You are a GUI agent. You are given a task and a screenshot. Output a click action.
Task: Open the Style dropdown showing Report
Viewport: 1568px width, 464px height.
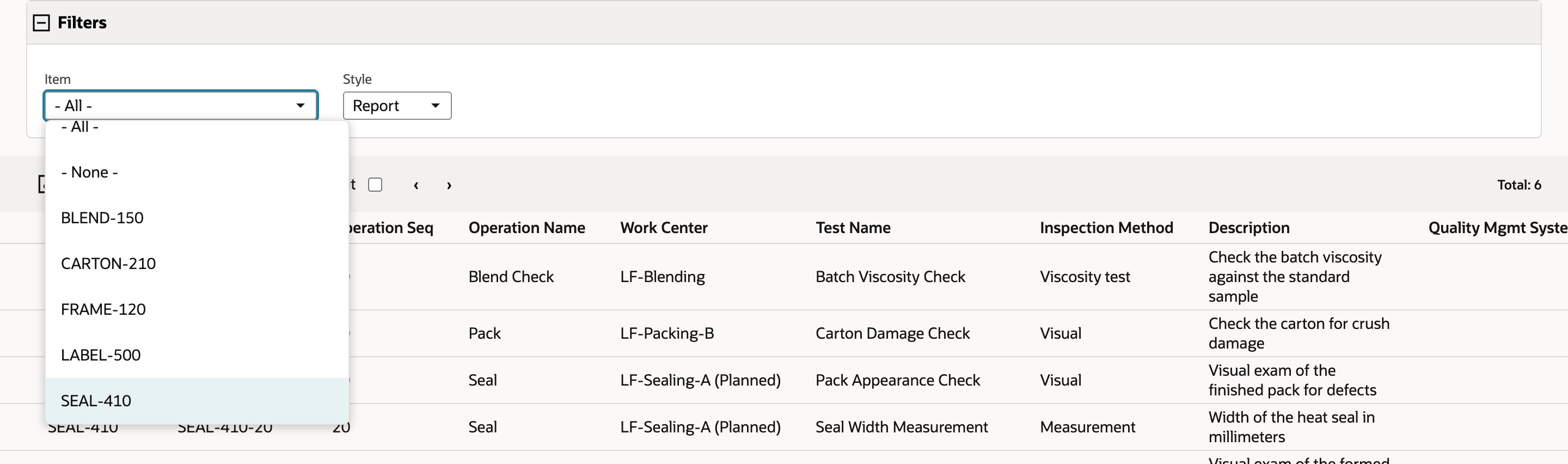(397, 105)
